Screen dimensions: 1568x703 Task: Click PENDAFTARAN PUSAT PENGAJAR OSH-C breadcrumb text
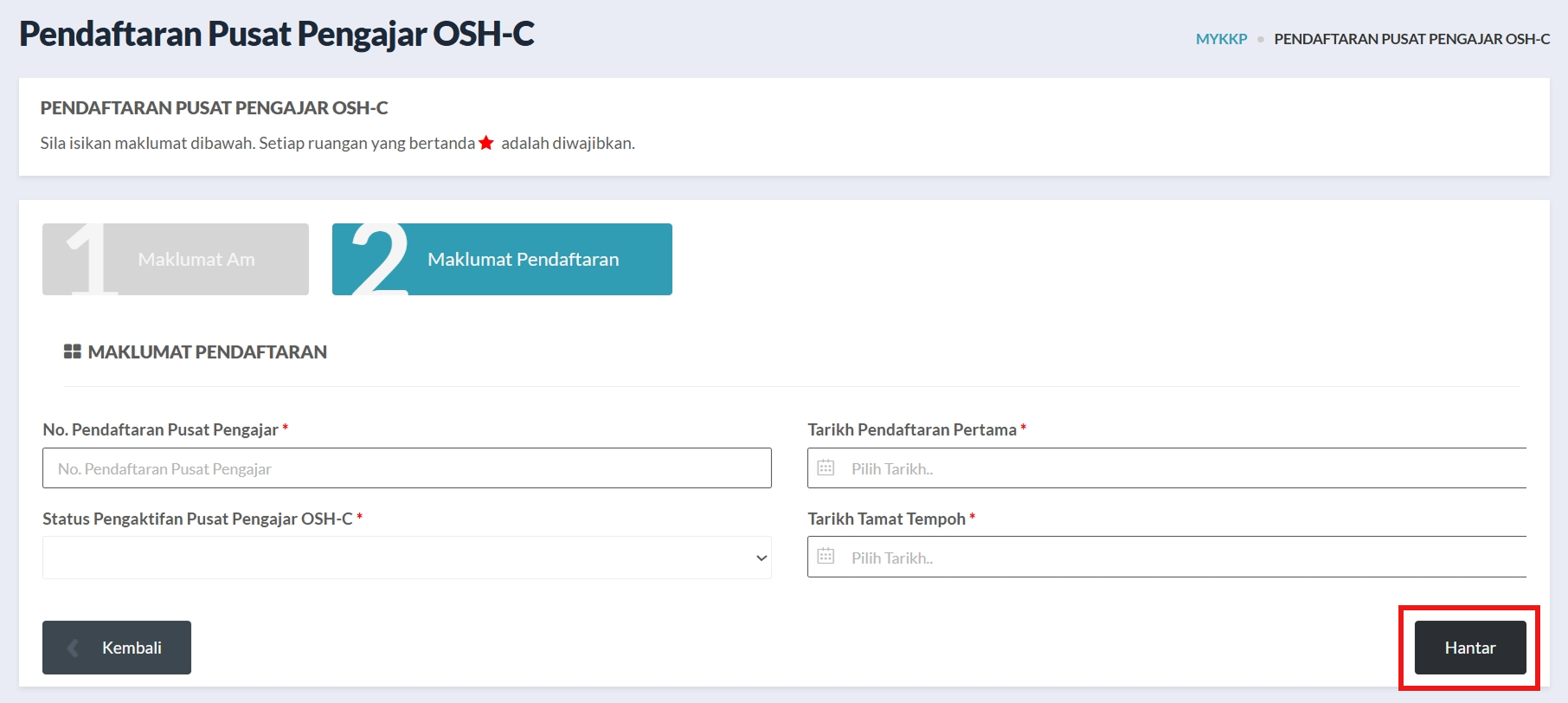[x=1411, y=39]
